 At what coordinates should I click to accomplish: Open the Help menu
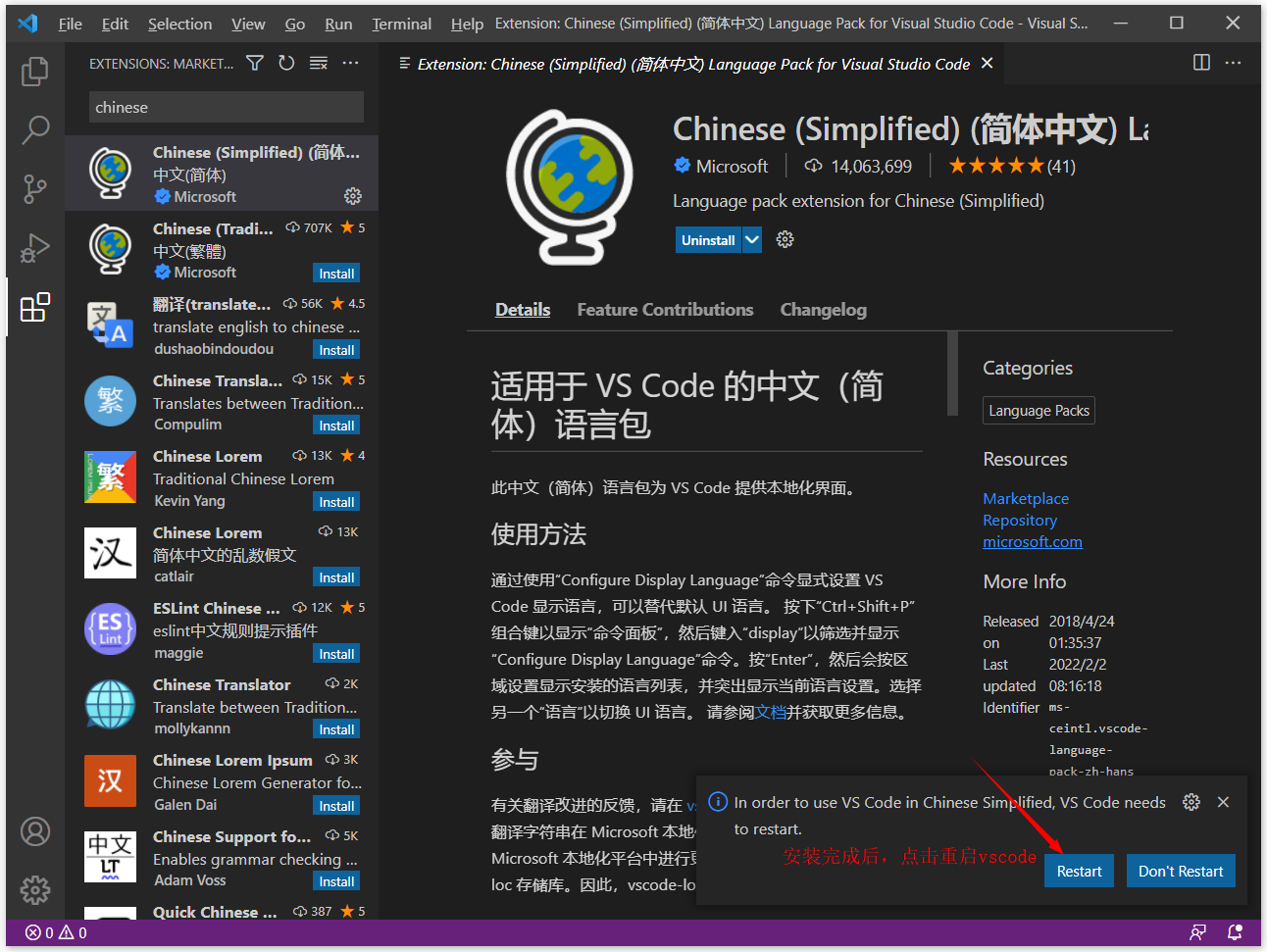coord(467,24)
